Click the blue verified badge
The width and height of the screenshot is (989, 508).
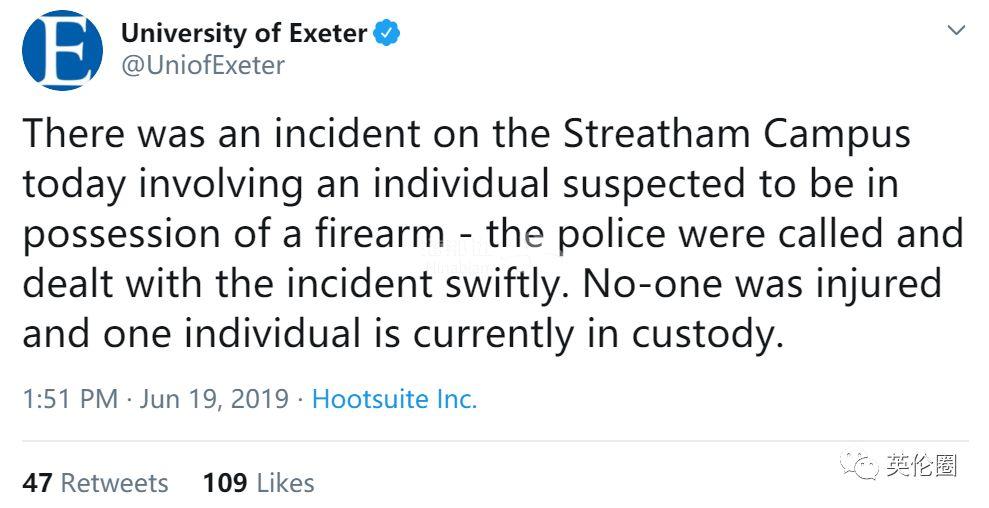[x=387, y=33]
